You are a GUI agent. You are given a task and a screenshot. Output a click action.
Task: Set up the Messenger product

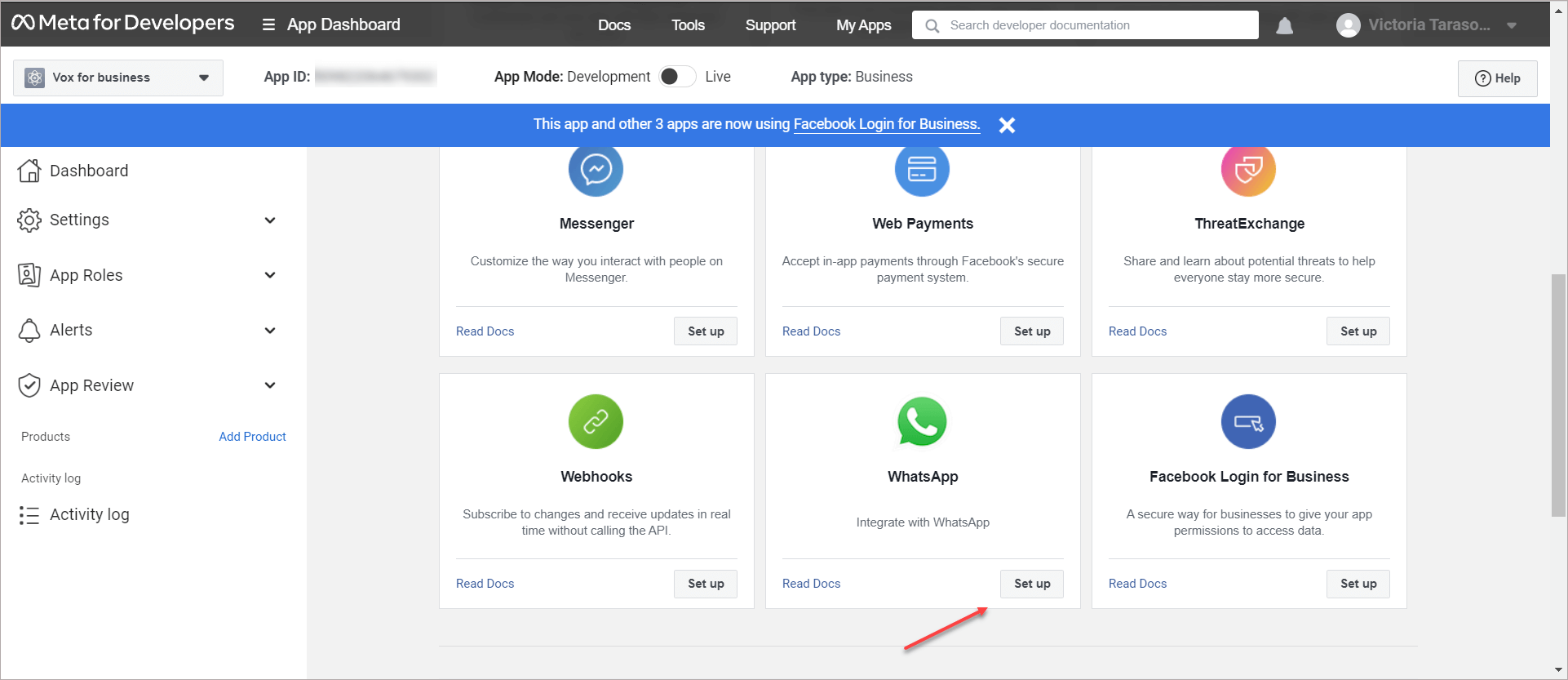tap(706, 331)
